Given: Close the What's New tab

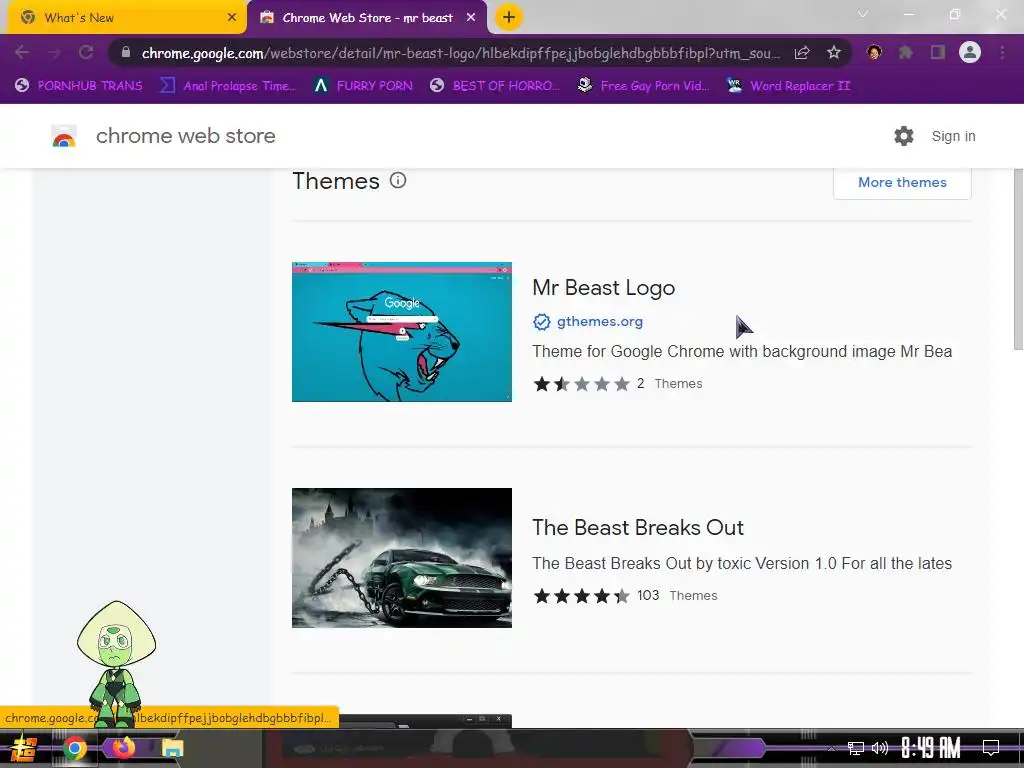Looking at the screenshot, I should [x=232, y=18].
